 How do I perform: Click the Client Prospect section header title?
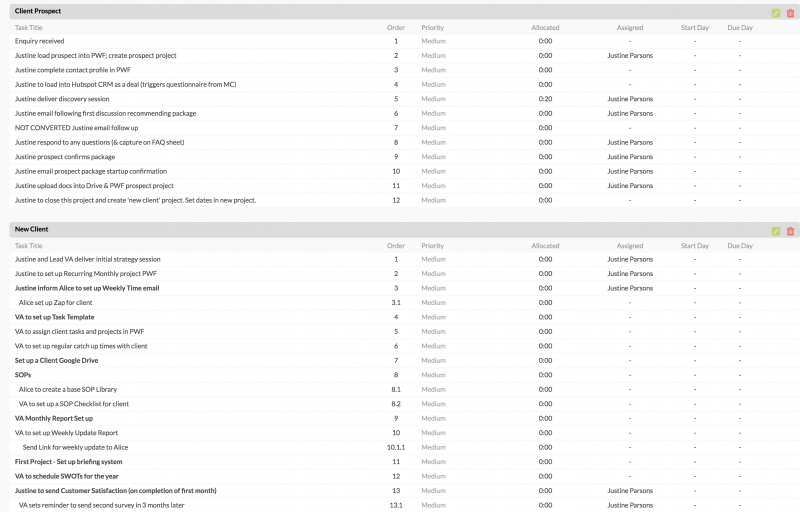point(38,11)
